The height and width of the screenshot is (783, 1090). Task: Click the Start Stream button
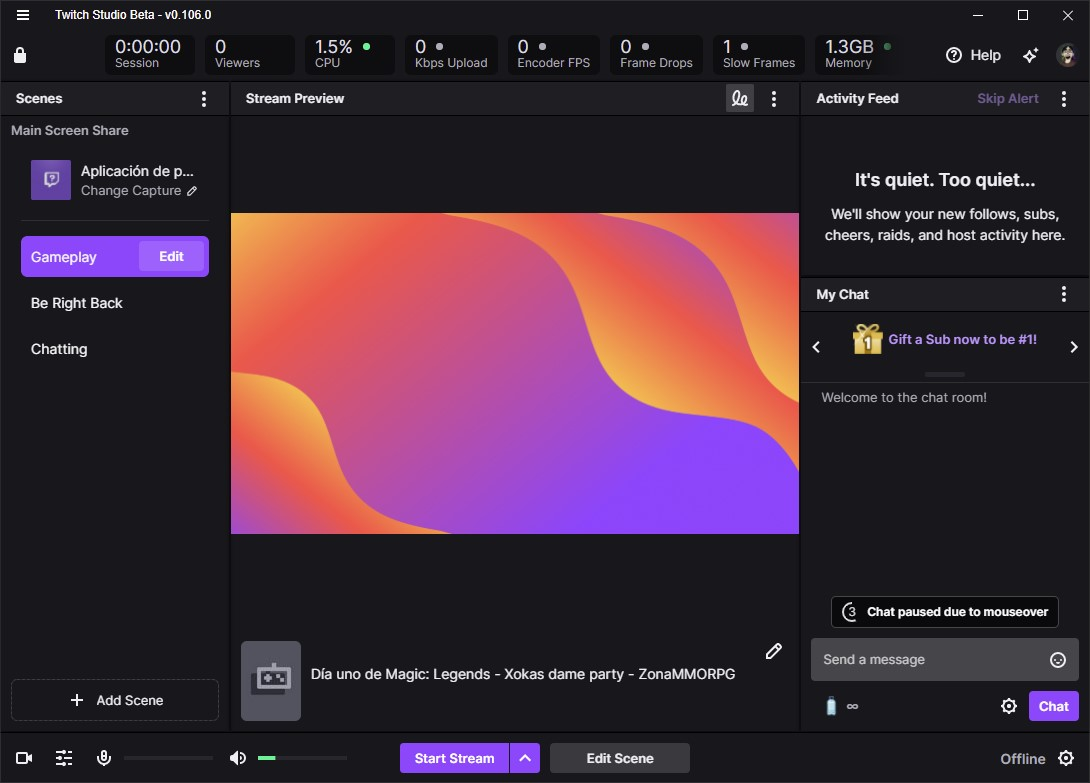click(454, 758)
